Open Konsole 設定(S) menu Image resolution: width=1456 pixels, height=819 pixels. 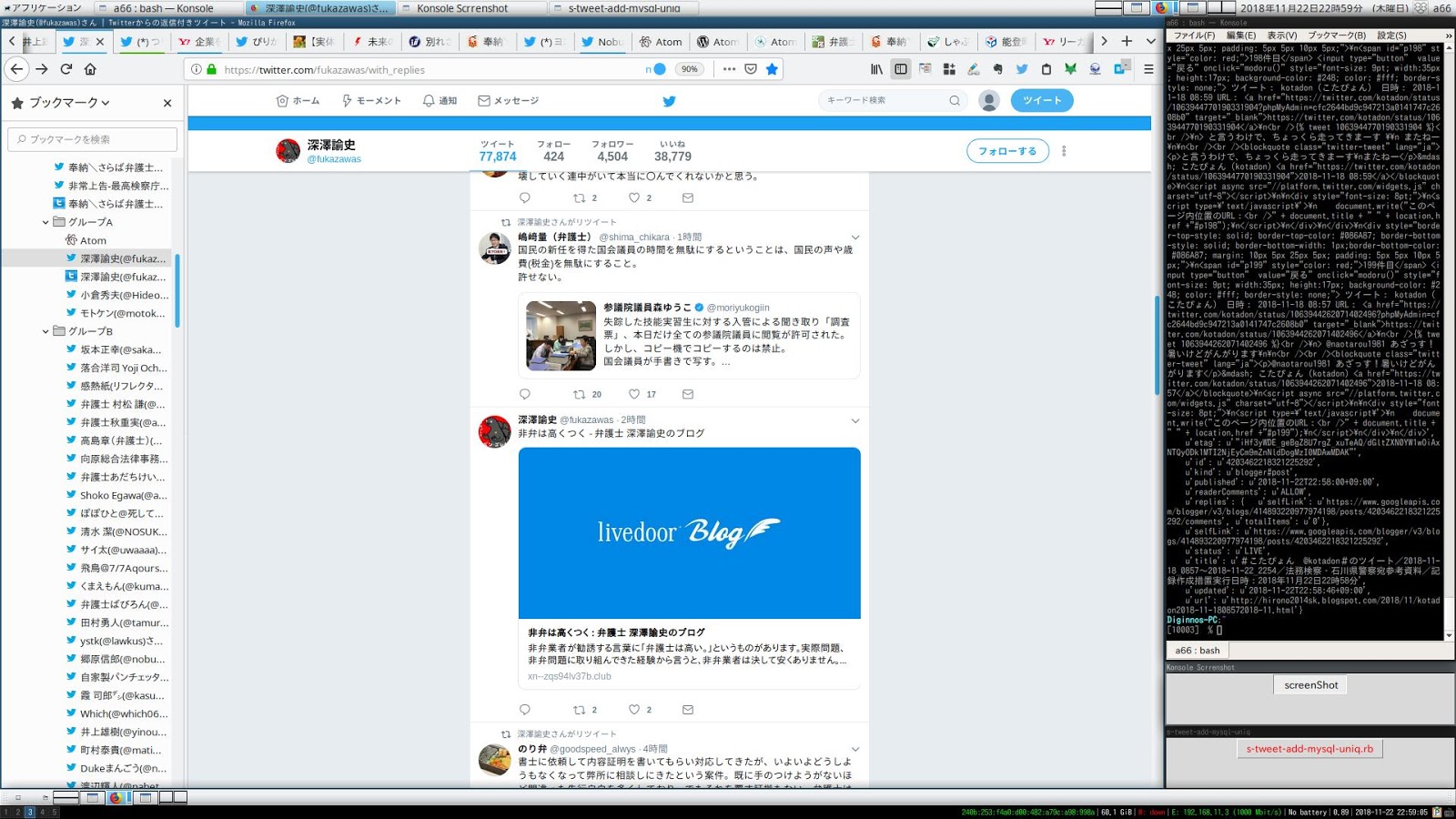[1392, 35]
